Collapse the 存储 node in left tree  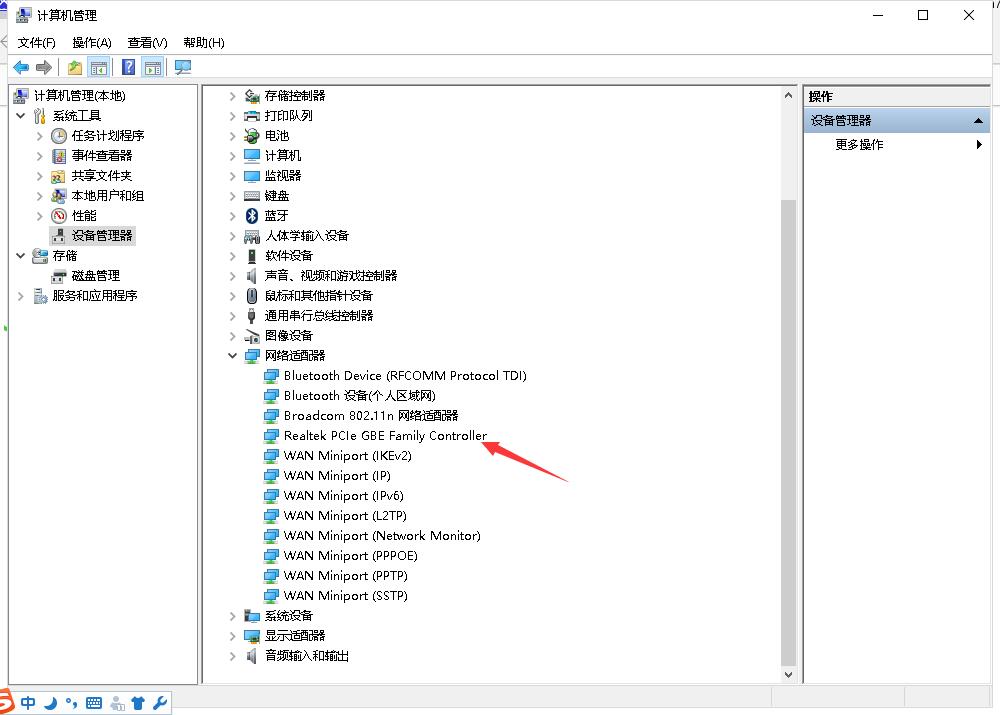20,256
